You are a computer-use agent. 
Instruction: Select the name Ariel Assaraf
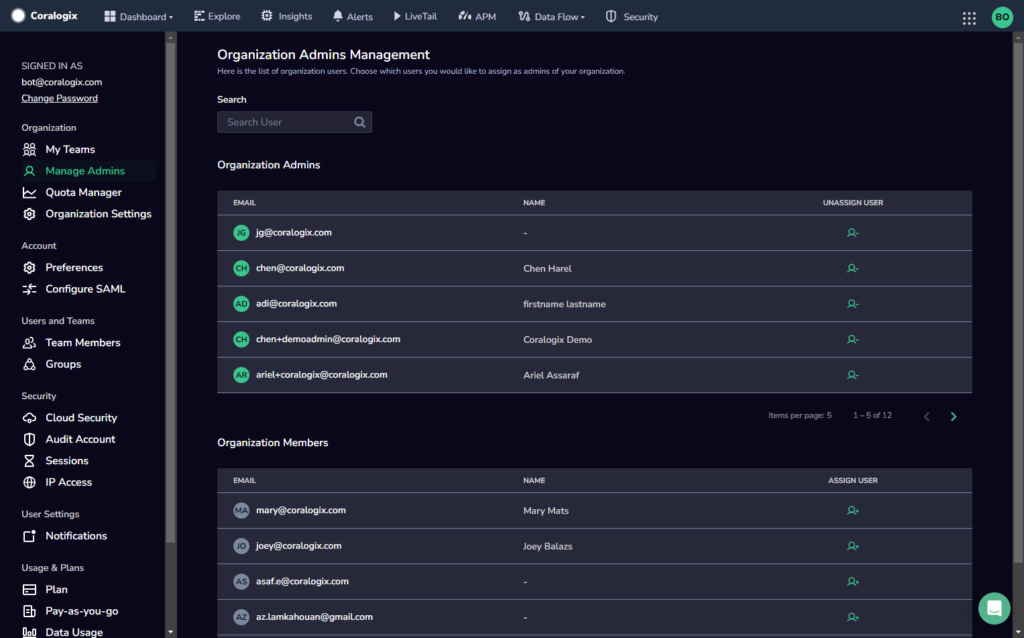pyautogui.click(x=551, y=375)
